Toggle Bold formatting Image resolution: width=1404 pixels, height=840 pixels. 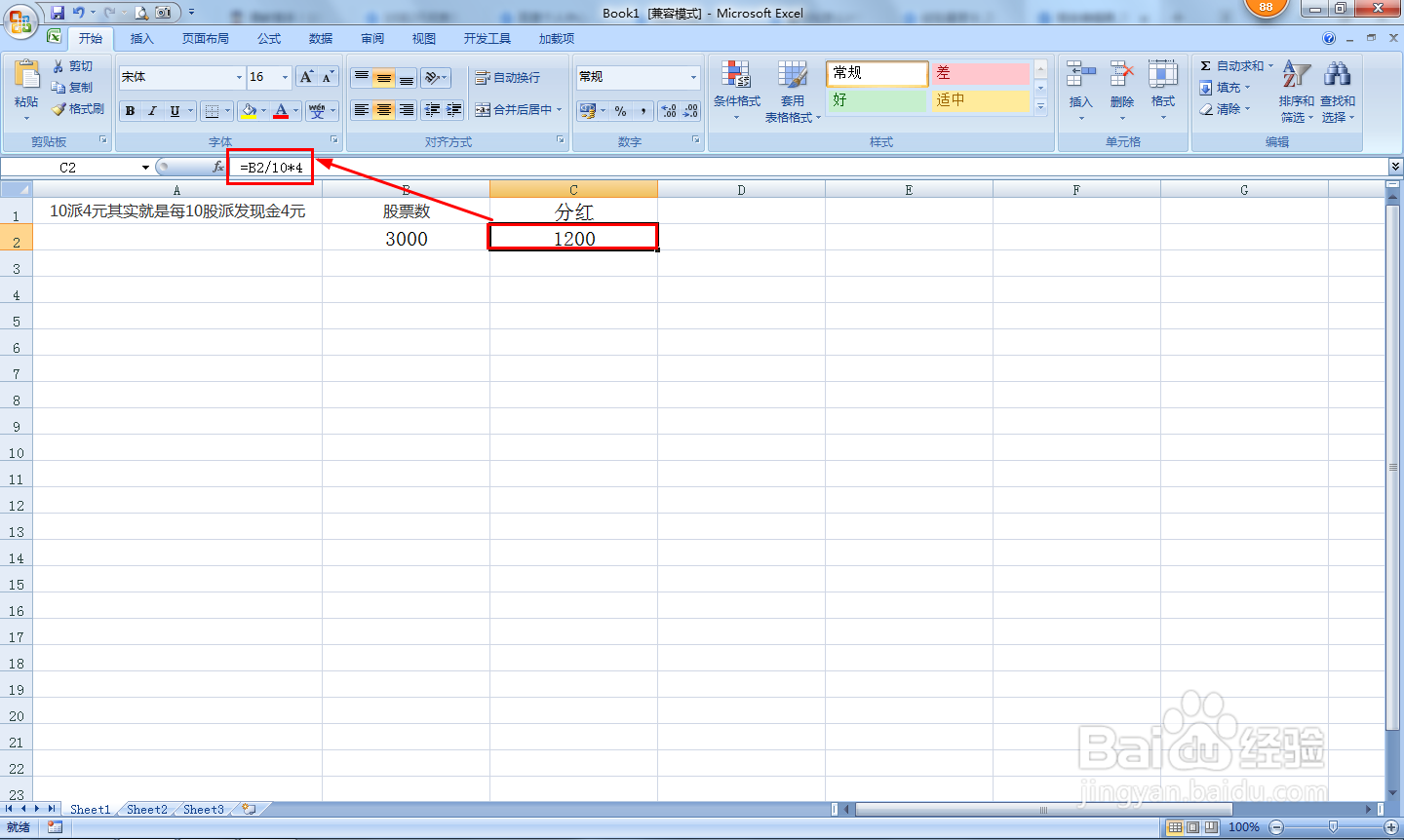coord(130,111)
